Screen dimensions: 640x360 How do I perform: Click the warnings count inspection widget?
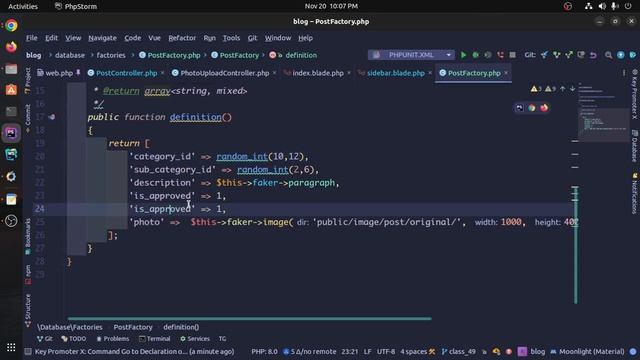tap(543, 89)
